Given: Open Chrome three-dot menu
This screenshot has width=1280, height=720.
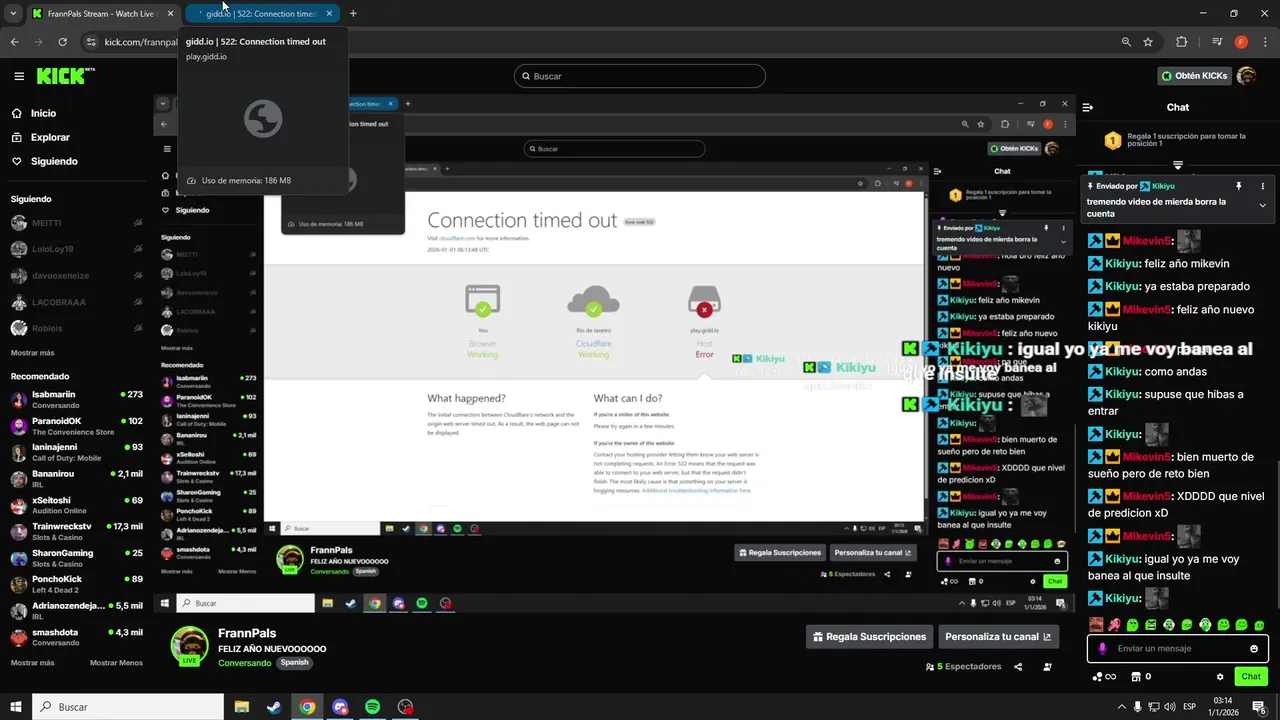Looking at the screenshot, I should [x=1264, y=42].
